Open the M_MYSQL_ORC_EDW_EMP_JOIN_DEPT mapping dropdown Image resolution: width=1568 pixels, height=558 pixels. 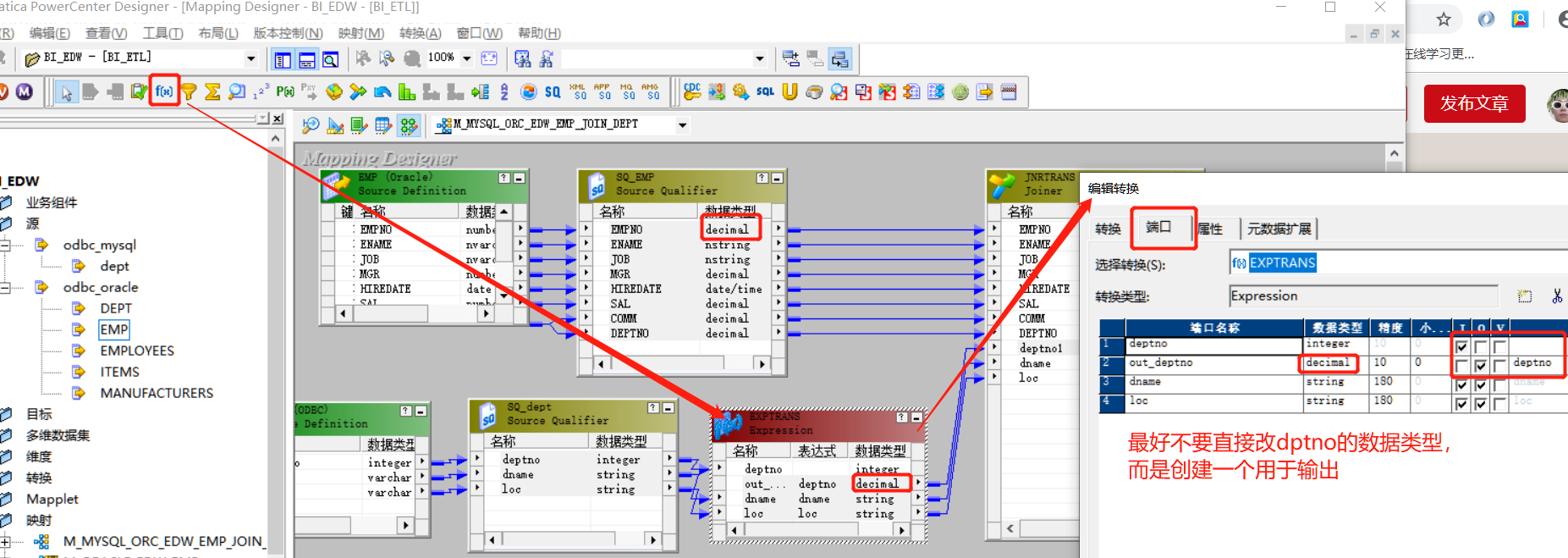pos(682,125)
